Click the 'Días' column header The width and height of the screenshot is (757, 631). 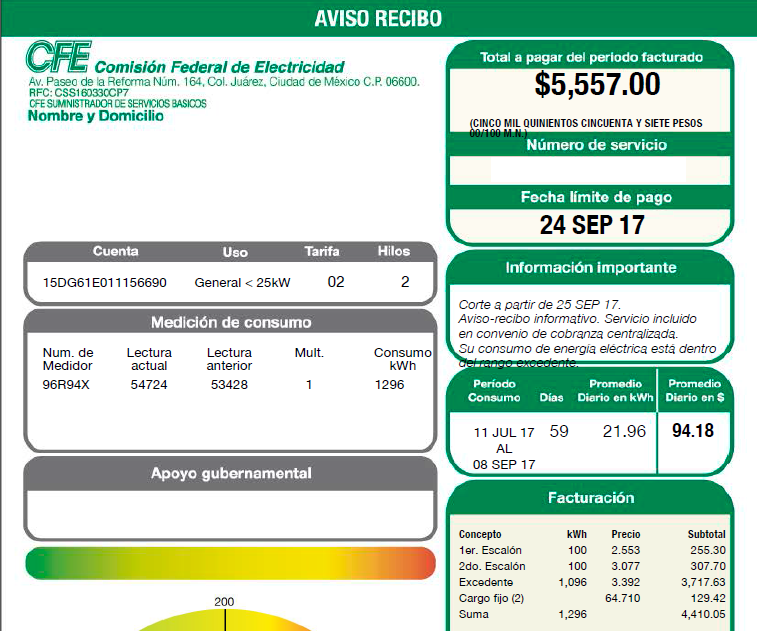pyautogui.click(x=551, y=397)
